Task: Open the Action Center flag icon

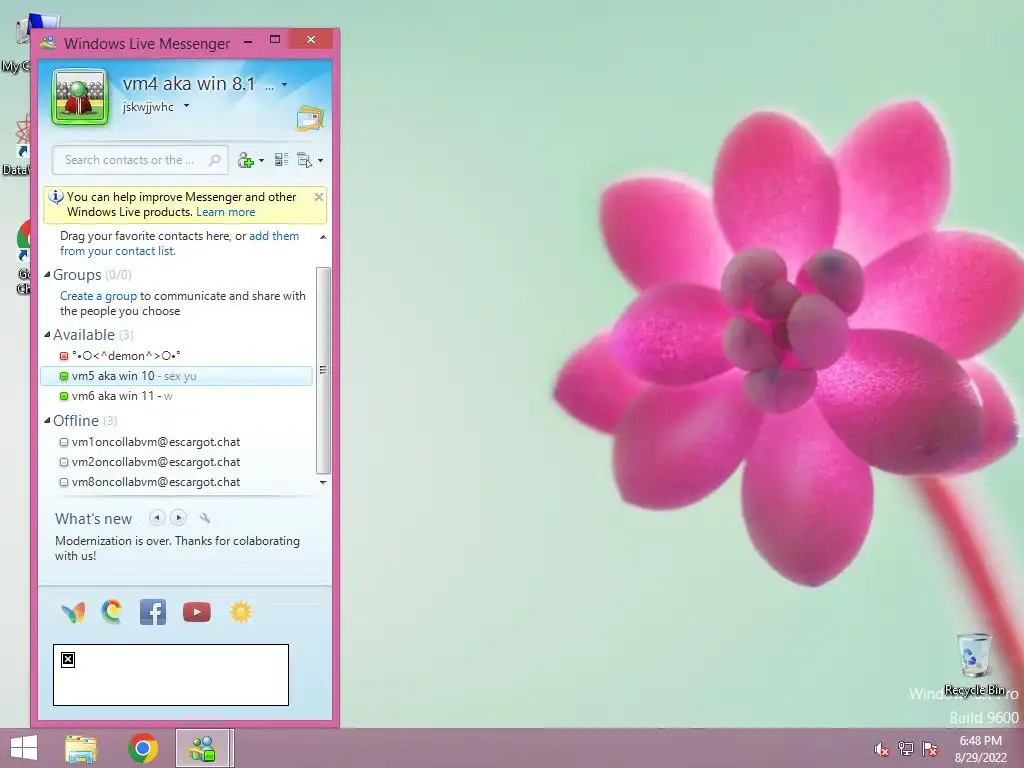Action: coord(930,749)
